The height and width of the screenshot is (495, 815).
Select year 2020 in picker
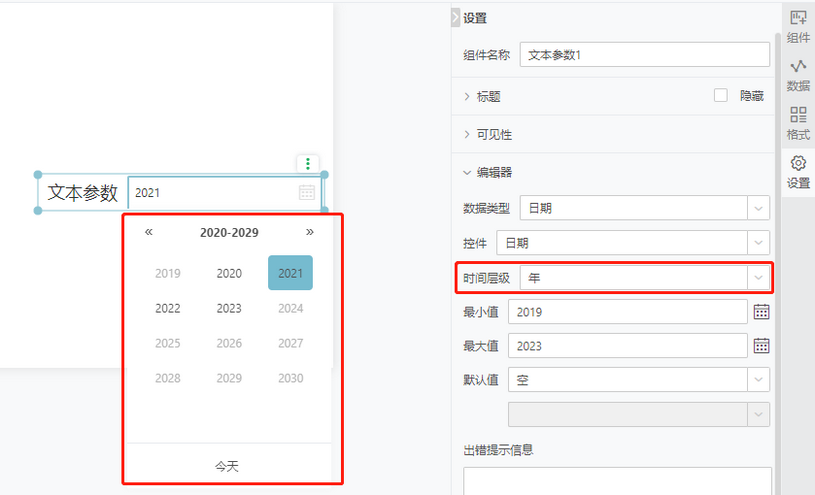click(x=229, y=273)
